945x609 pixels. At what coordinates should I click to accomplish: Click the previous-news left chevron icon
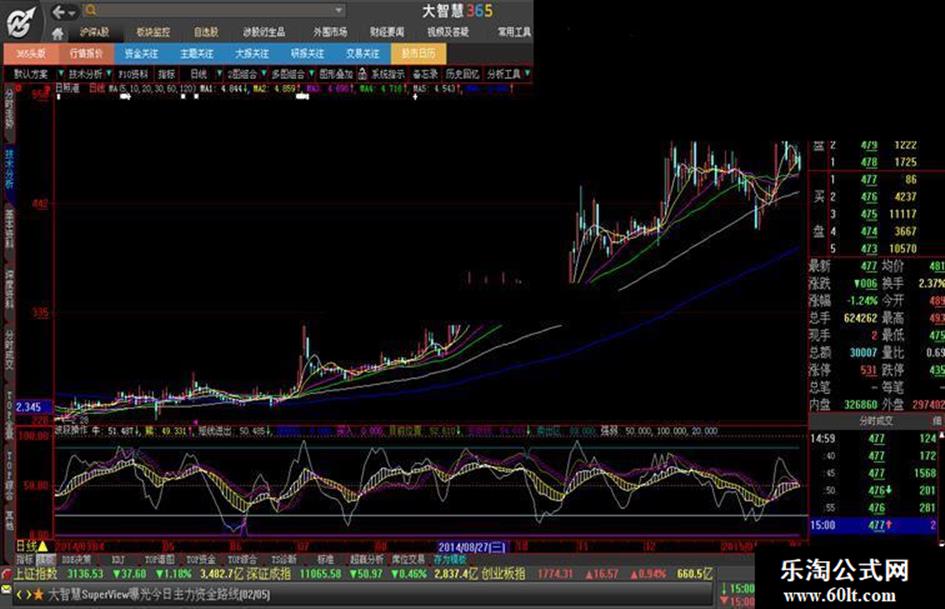tap(19, 595)
